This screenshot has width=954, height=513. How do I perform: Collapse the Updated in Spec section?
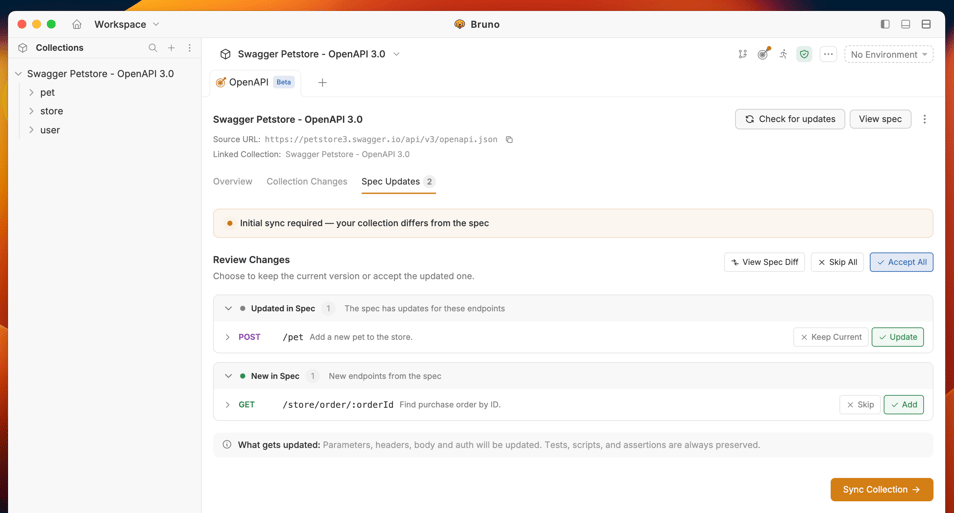[x=228, y=309]
